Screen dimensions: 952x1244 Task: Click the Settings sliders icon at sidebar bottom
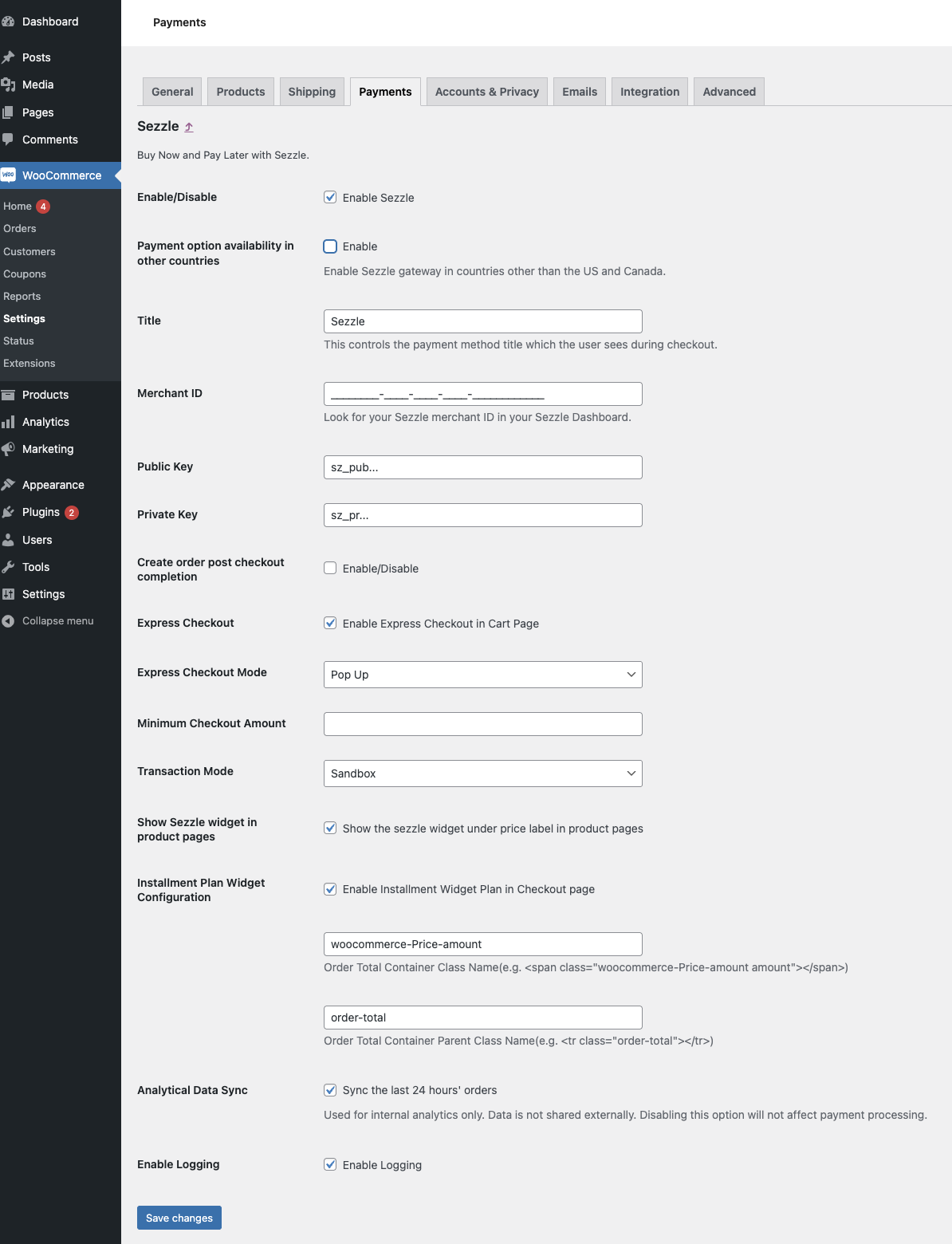(8, 594)
